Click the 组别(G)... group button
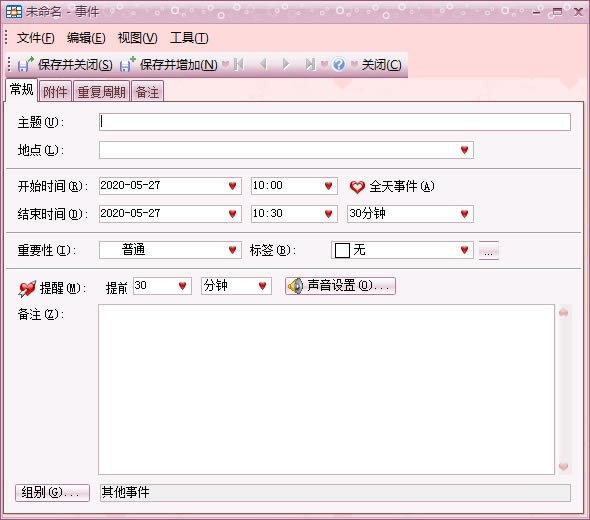 click(x=52, y=493)
